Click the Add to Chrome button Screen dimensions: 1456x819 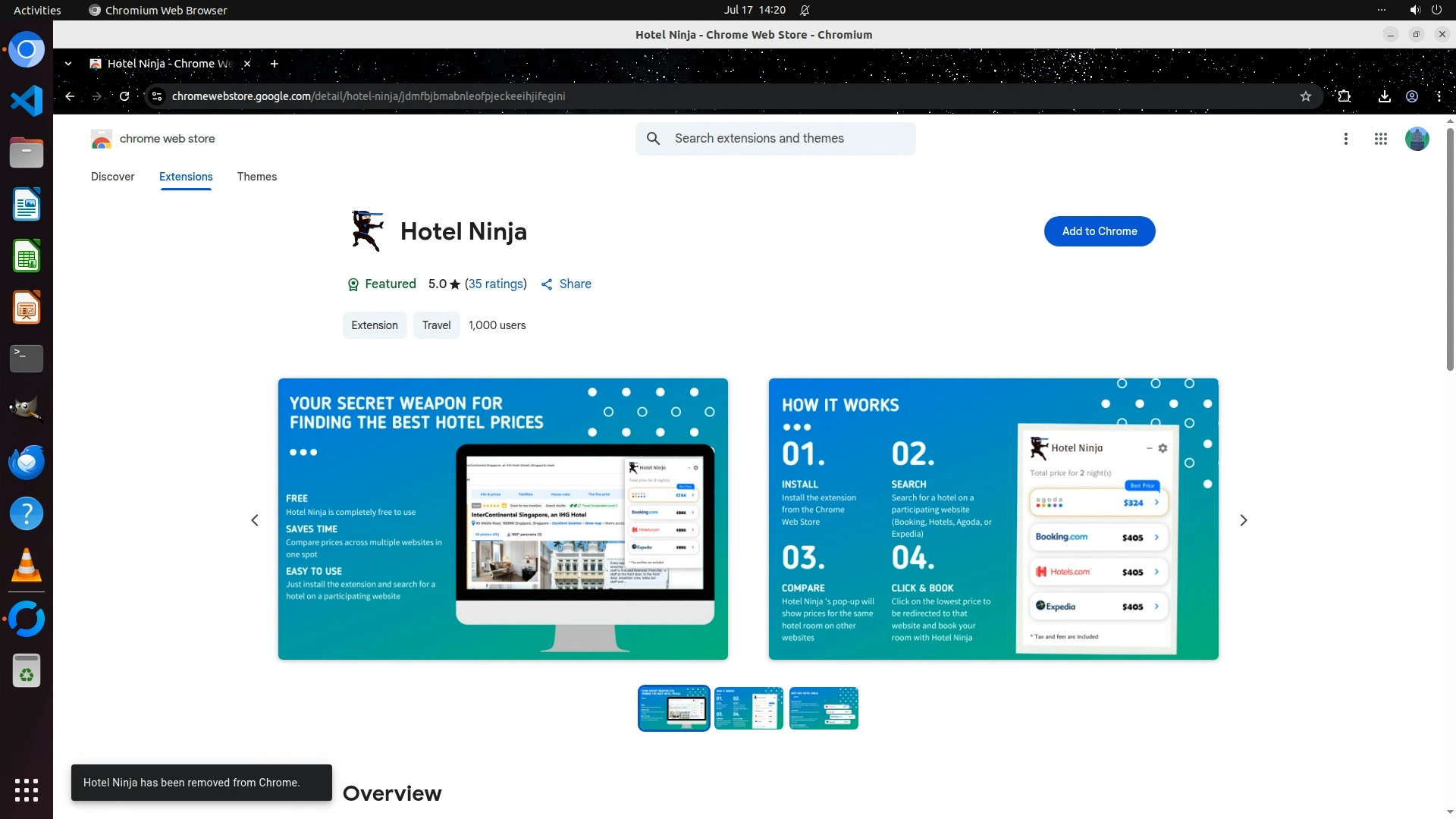pyautogui.click(x=1099, y=231)
